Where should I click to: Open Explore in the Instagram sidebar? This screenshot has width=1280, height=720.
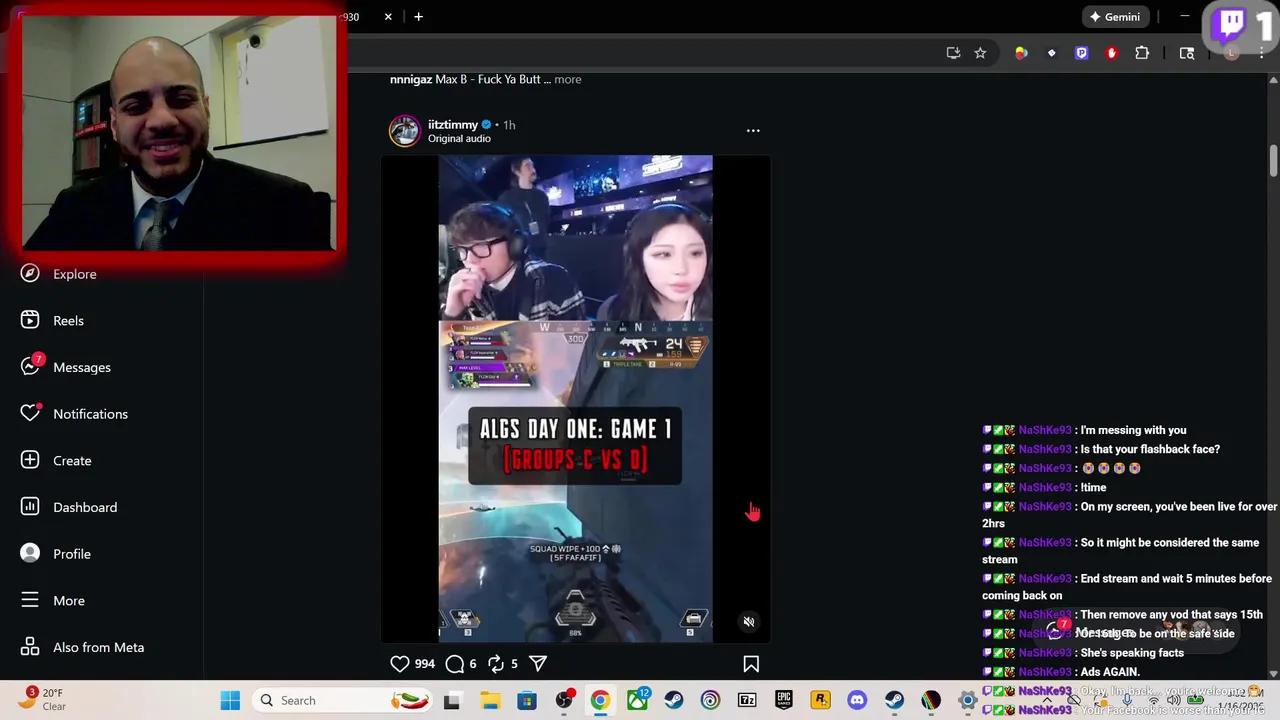[x=60, y=274]
